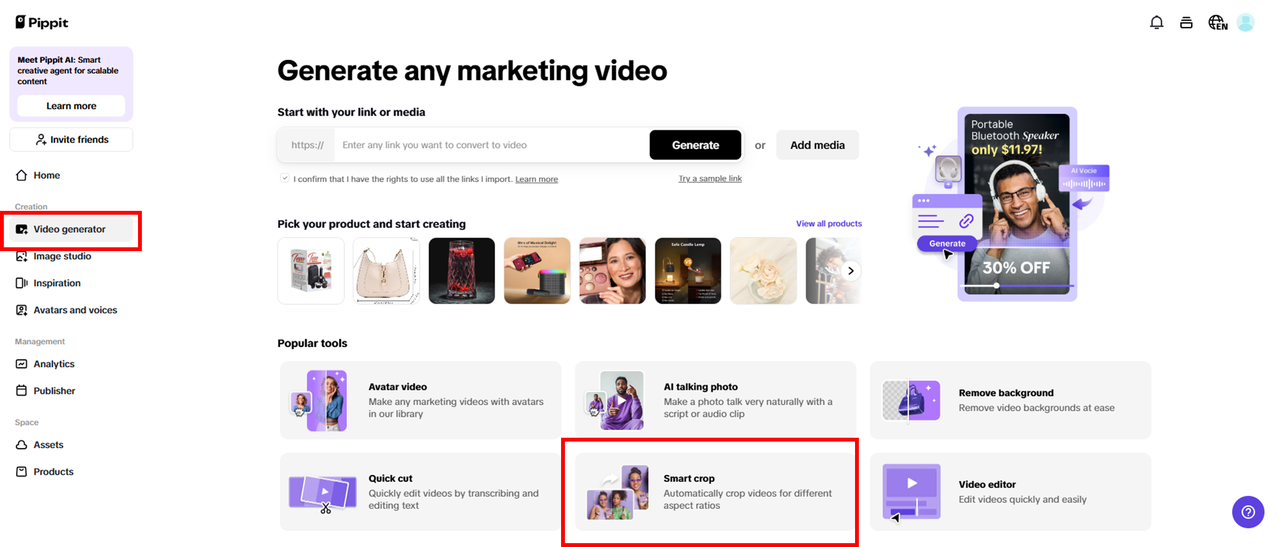Open Inspiration in the sidebar

[71, 283]
